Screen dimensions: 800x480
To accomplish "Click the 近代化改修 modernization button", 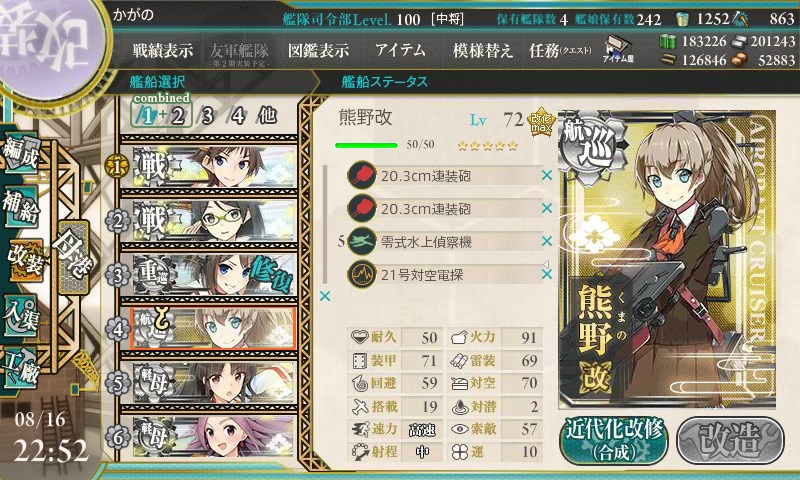I will (614, 440).
